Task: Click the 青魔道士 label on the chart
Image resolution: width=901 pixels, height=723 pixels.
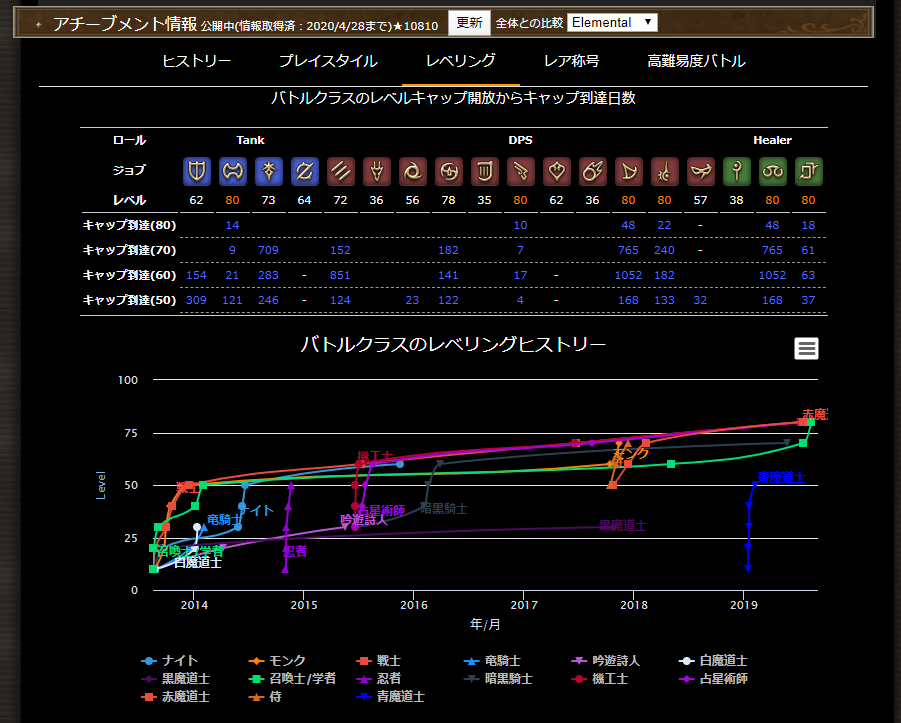Action: coord(781,477)
